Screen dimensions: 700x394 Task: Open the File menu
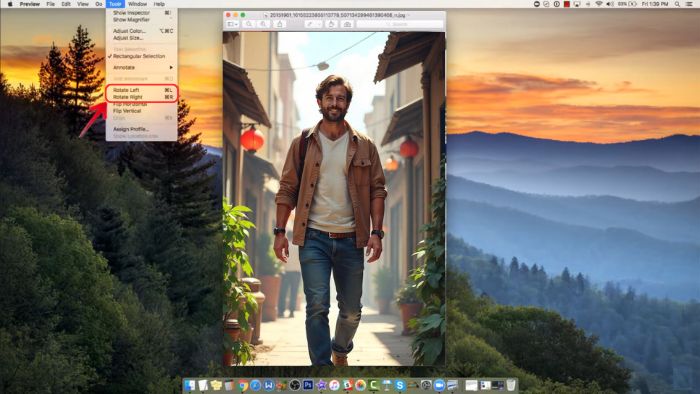click(x=50, y=4)
